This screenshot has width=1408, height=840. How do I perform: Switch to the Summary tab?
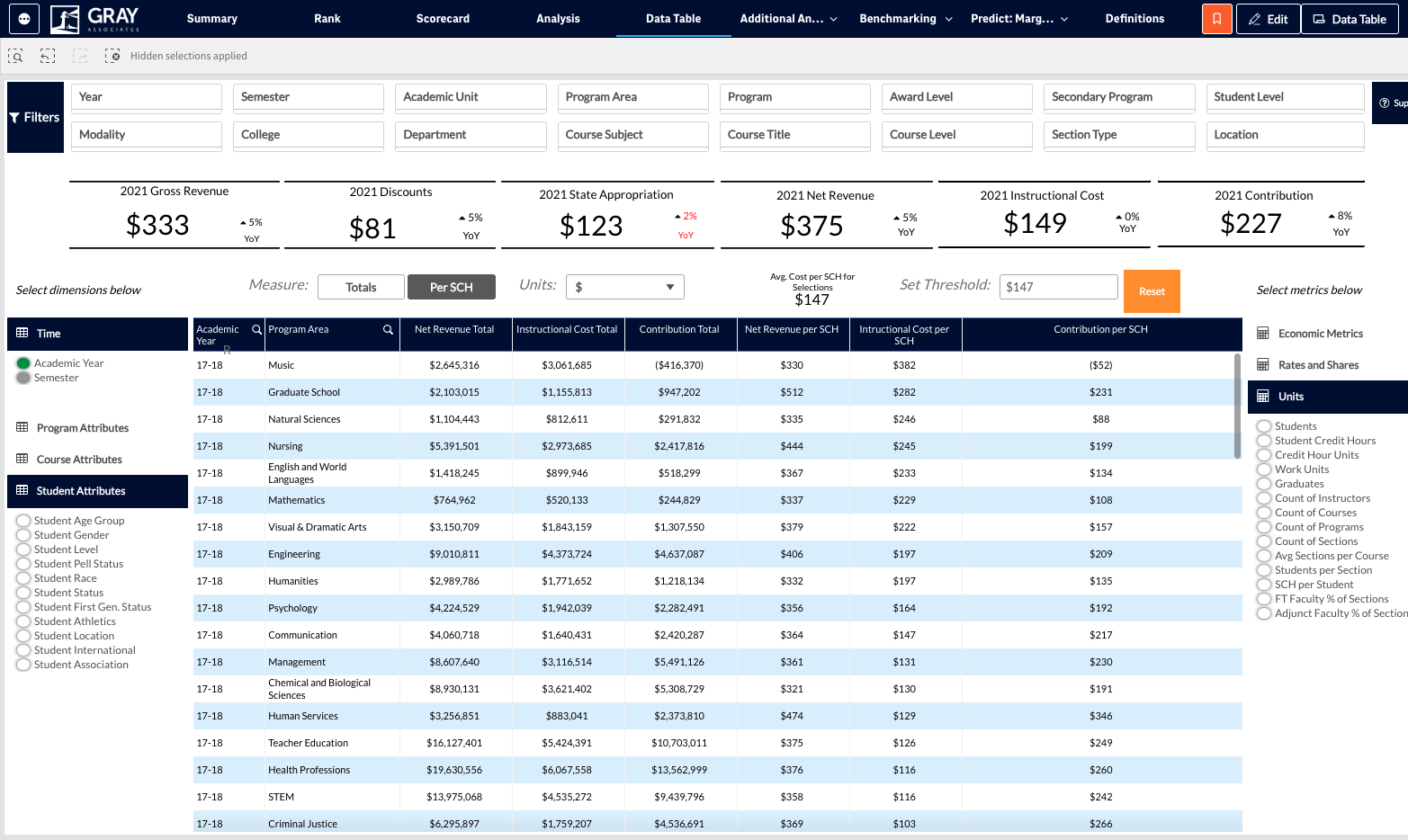click(212, 19)
